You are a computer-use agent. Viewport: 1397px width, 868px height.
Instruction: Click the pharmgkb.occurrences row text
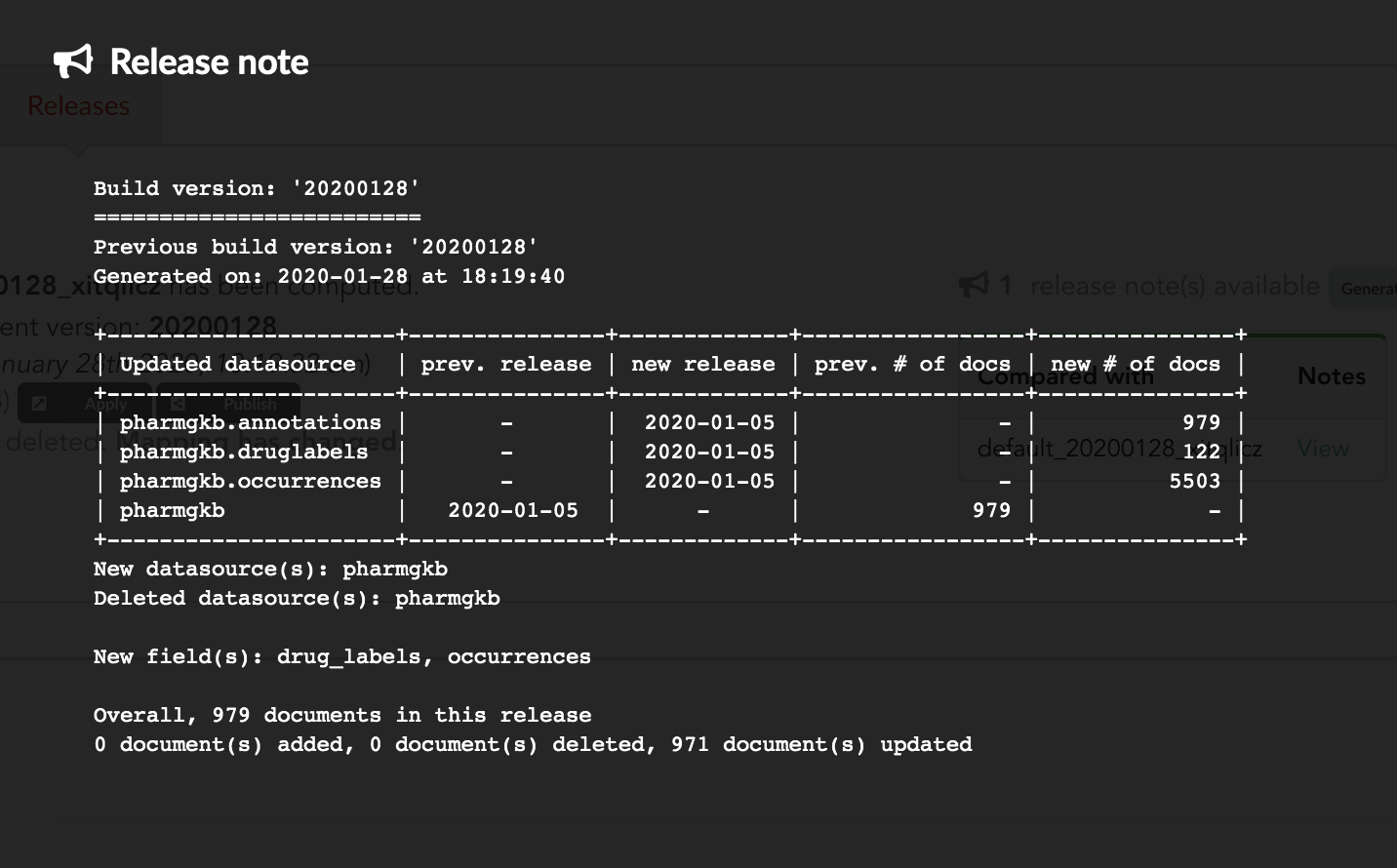pyautogui.click(x=250, y=481)
